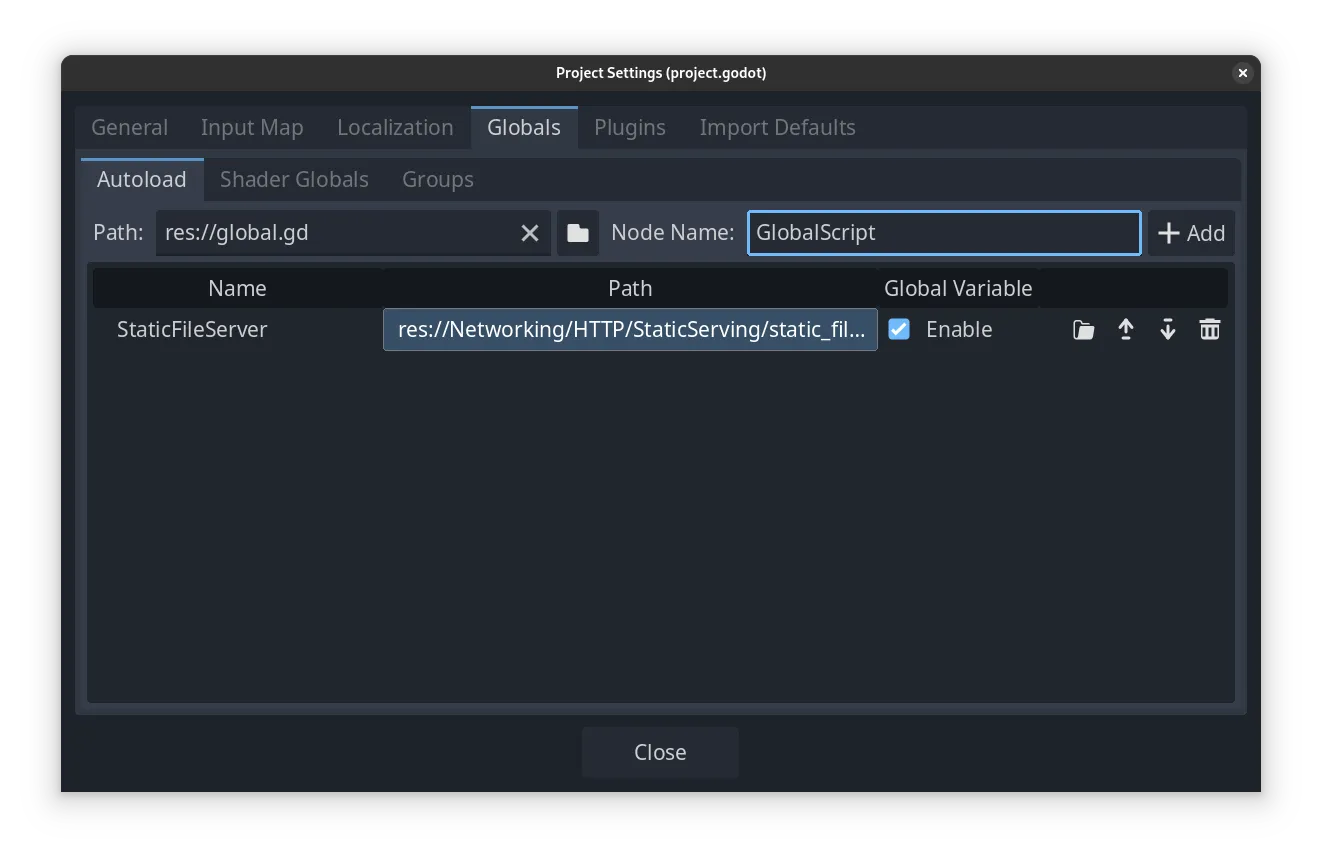The image size is (1322, 859).
Task: Select the Plugins tab
Action: pyautogui.click(x=629, y=128)
